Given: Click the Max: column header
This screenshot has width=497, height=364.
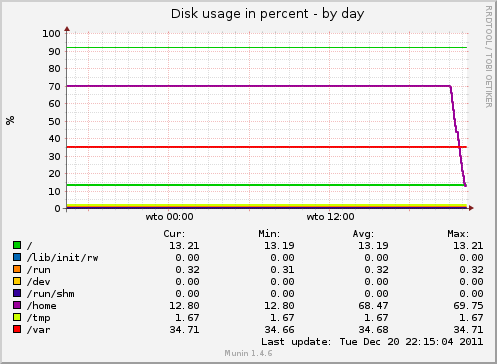Looking at the screenshot, I should (x=458, y=234).
